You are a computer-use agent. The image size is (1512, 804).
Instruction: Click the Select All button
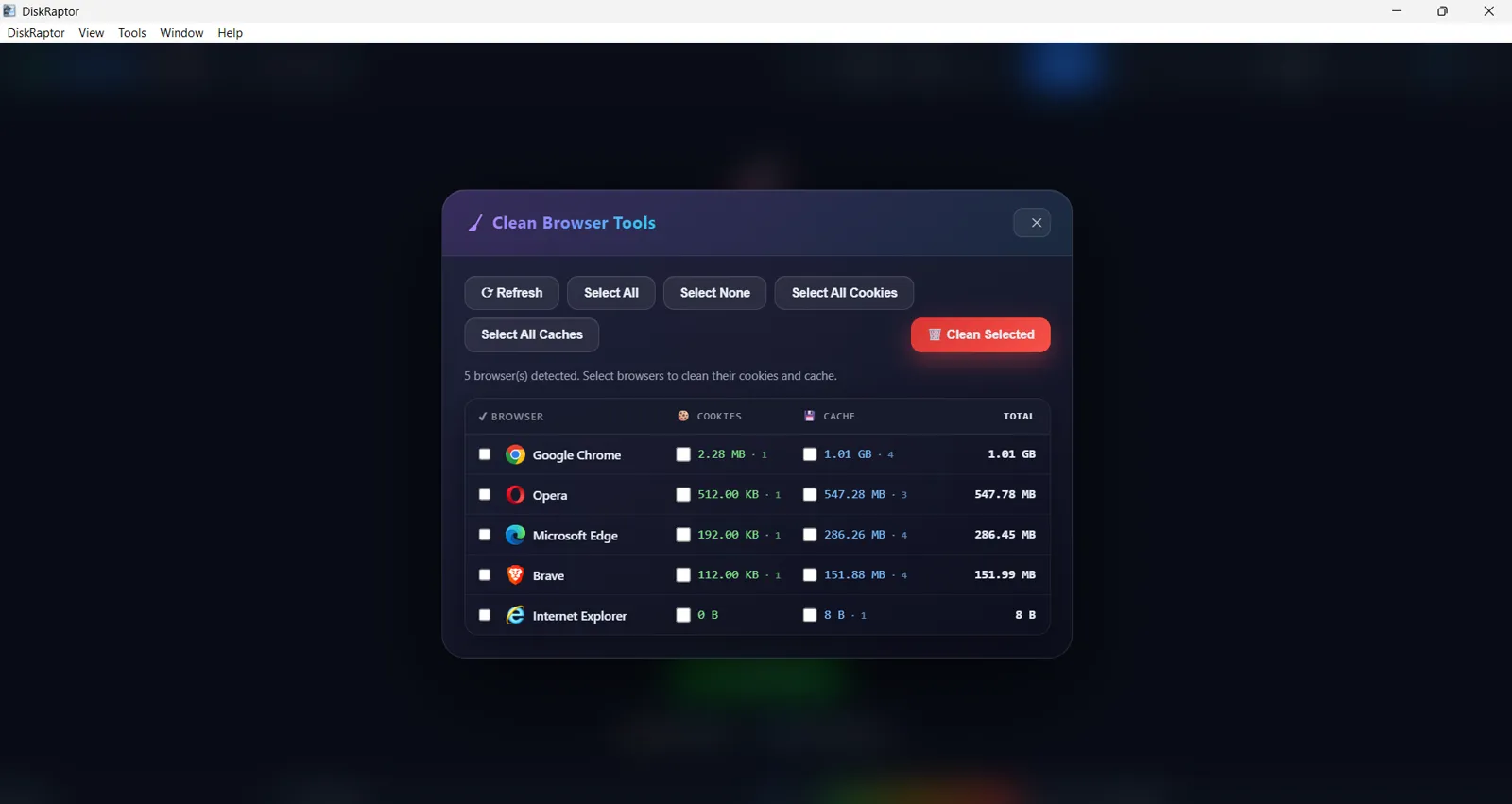pos(610,293)
